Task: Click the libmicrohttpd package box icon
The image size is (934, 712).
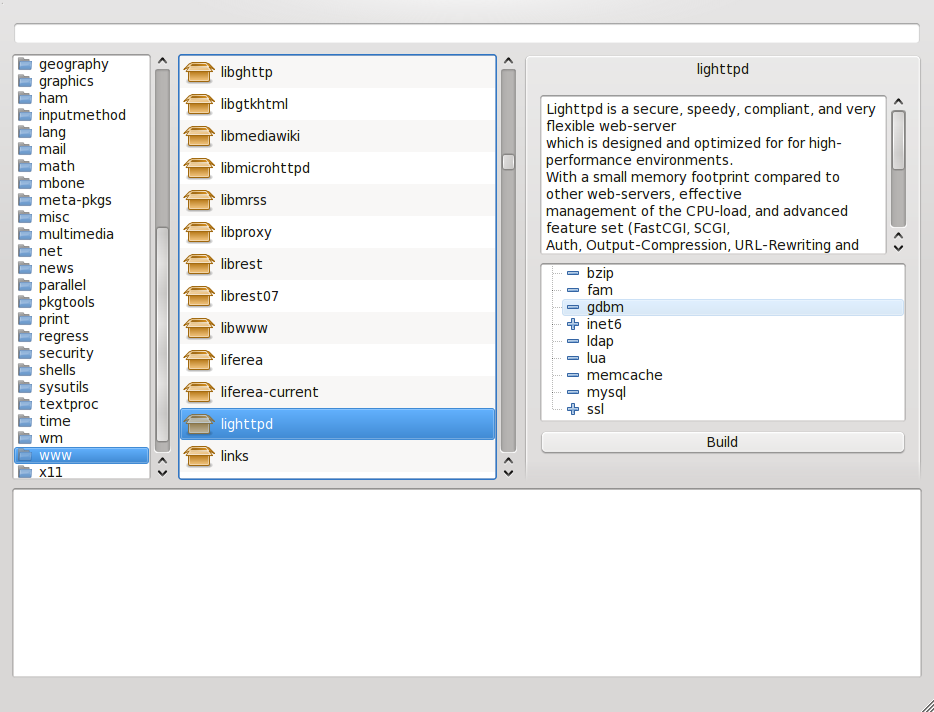Action: click(199, 168)
